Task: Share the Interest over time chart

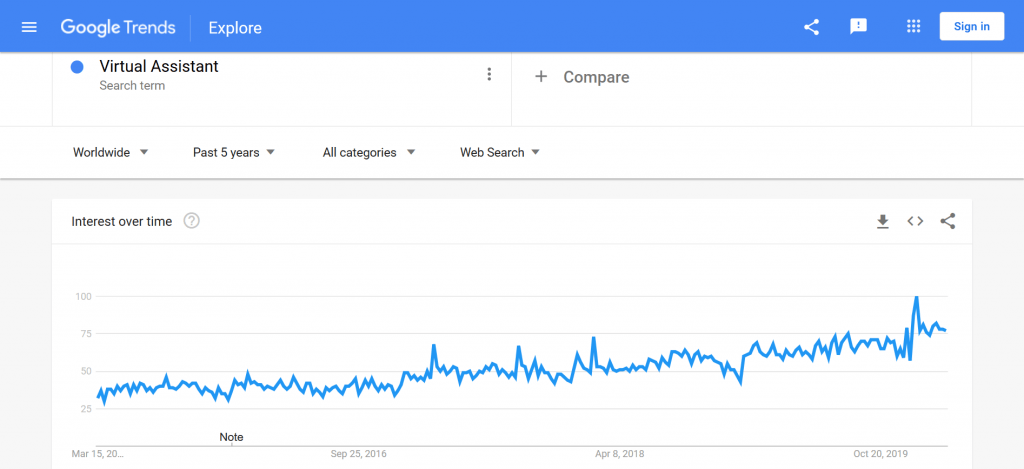Action: 948,221
